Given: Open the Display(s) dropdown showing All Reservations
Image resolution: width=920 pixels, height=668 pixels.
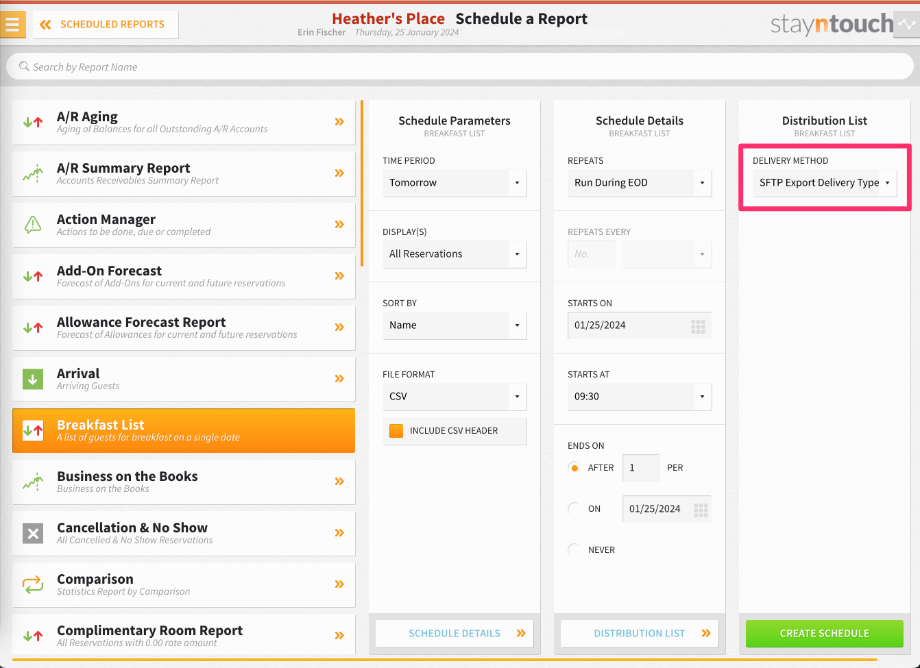Looking at the screenshot, I should [454, 254].
